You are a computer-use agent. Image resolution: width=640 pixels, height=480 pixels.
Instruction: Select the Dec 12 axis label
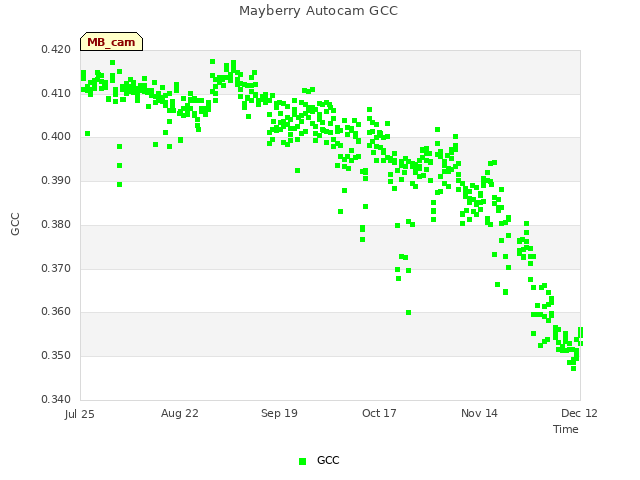point(579,413)
